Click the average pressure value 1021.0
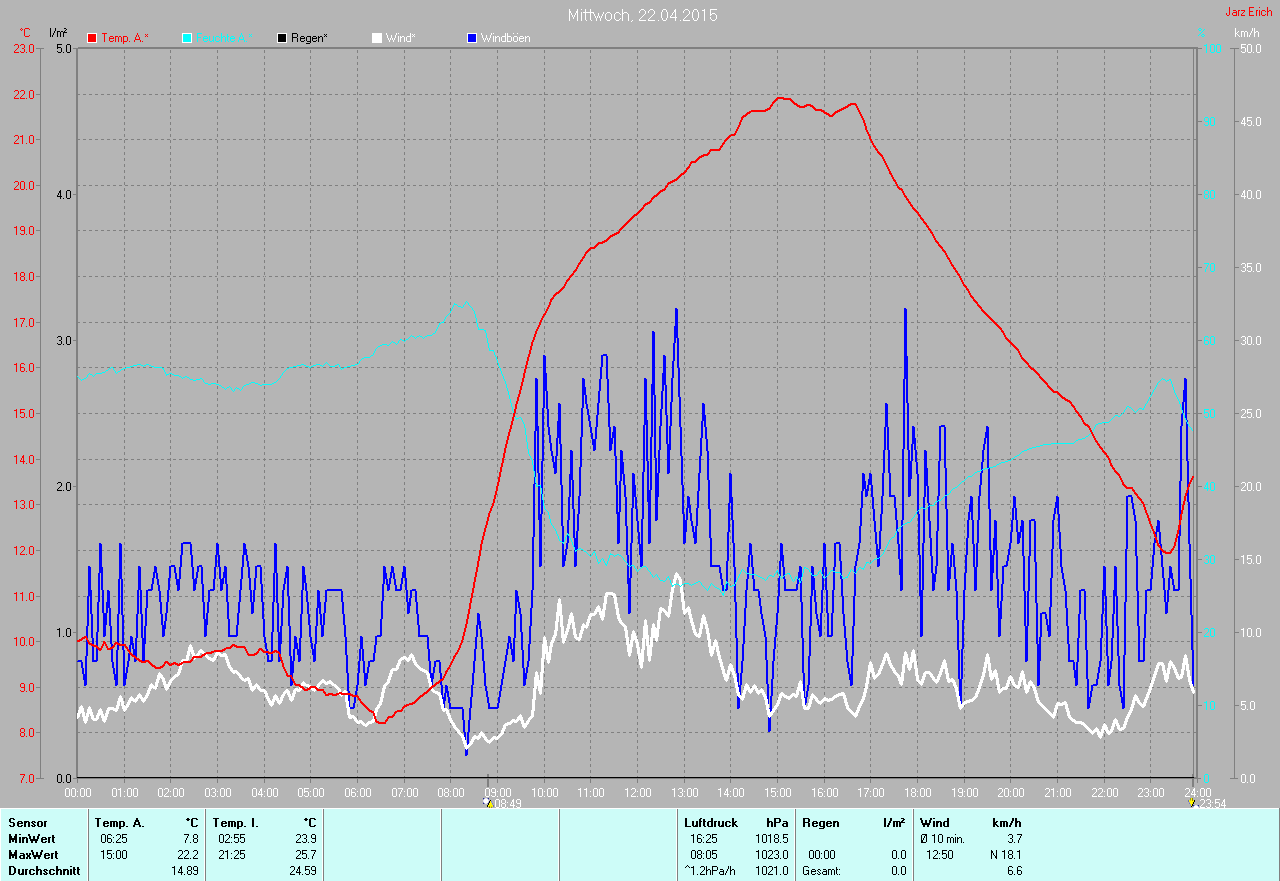This screenshot has height=881, width=1280. point(772,871)
